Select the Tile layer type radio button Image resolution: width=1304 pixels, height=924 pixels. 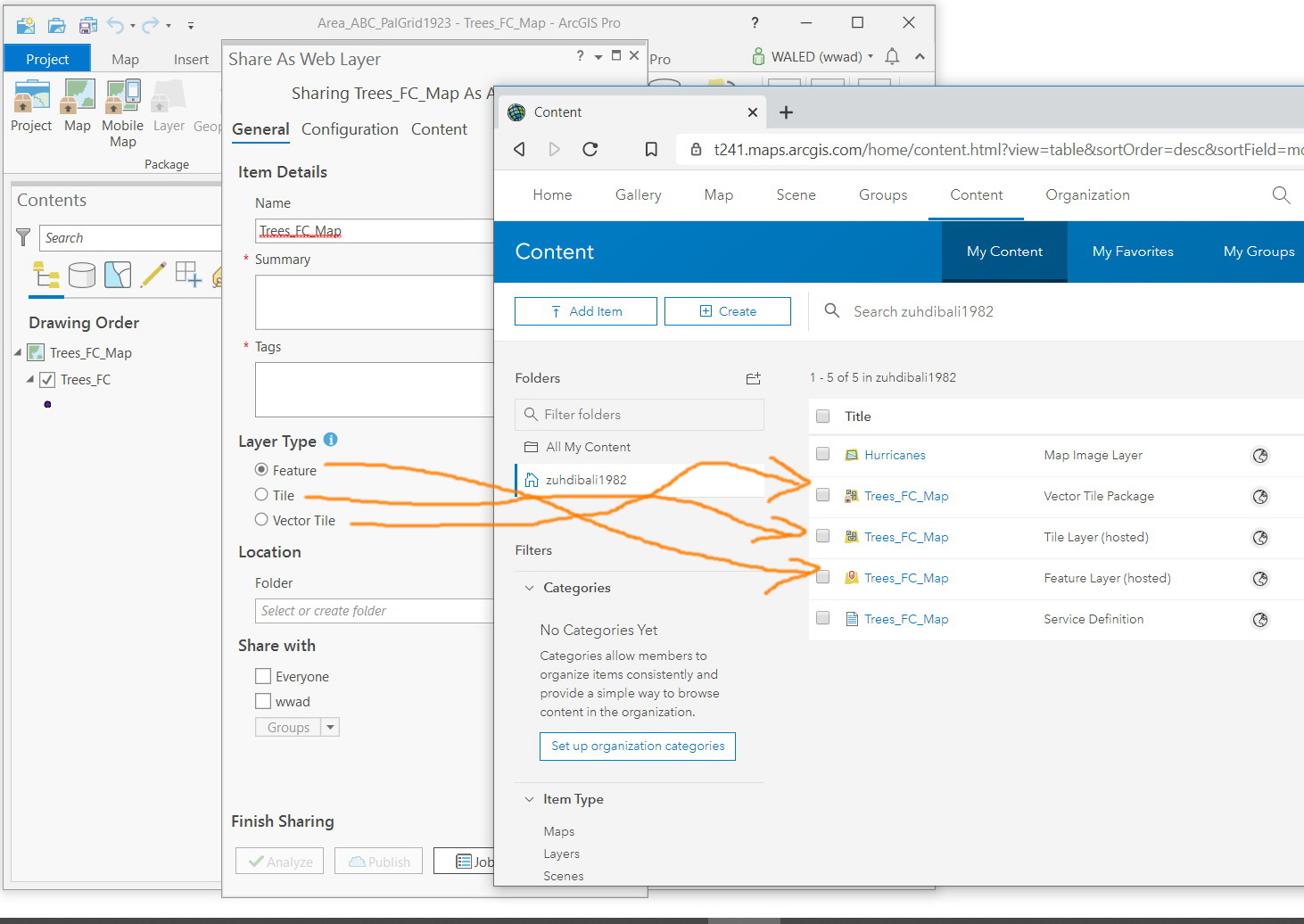pos(261,494)
